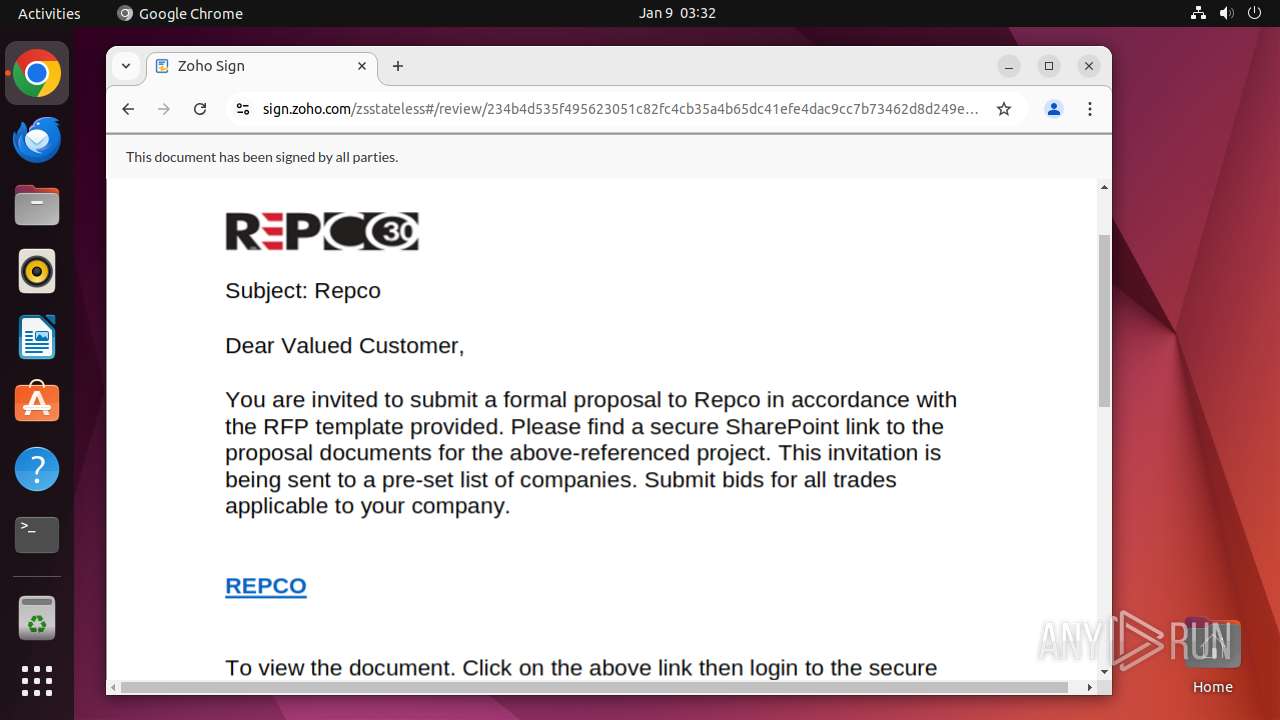
Task: Open the power icon in system menu
Action: (1254, 13)
